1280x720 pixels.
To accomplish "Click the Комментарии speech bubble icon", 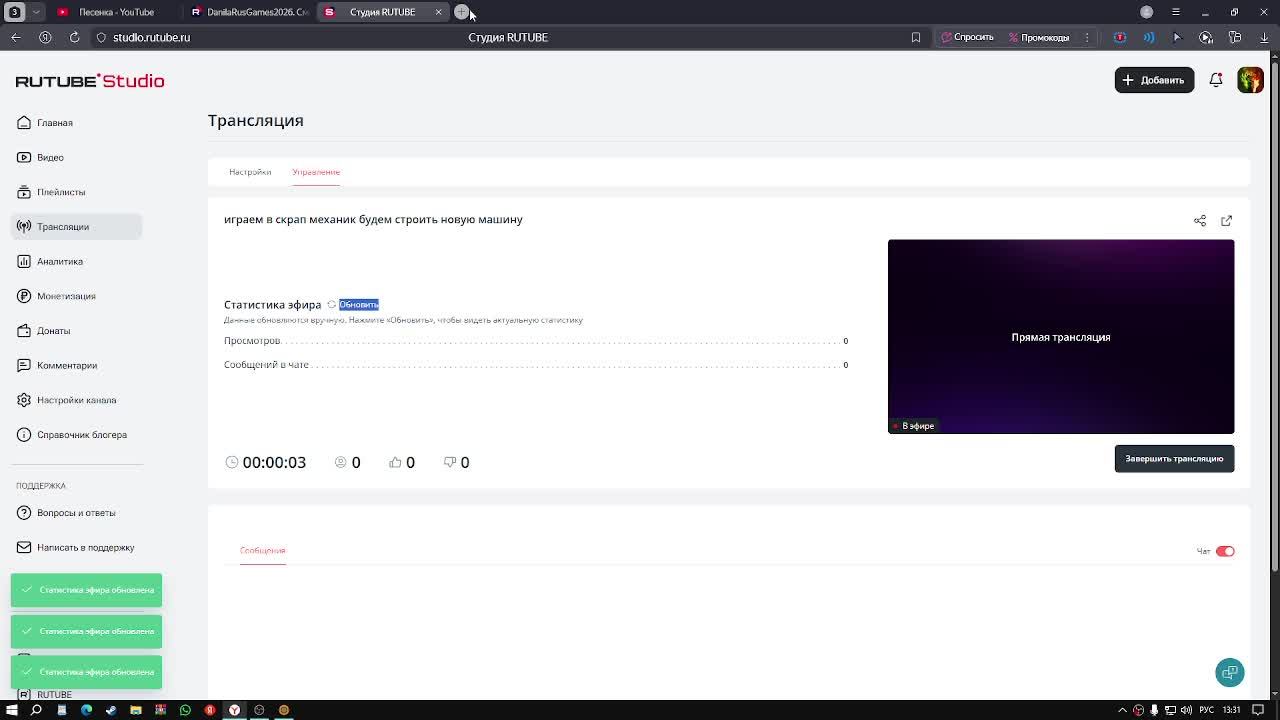I will [24, 365].
